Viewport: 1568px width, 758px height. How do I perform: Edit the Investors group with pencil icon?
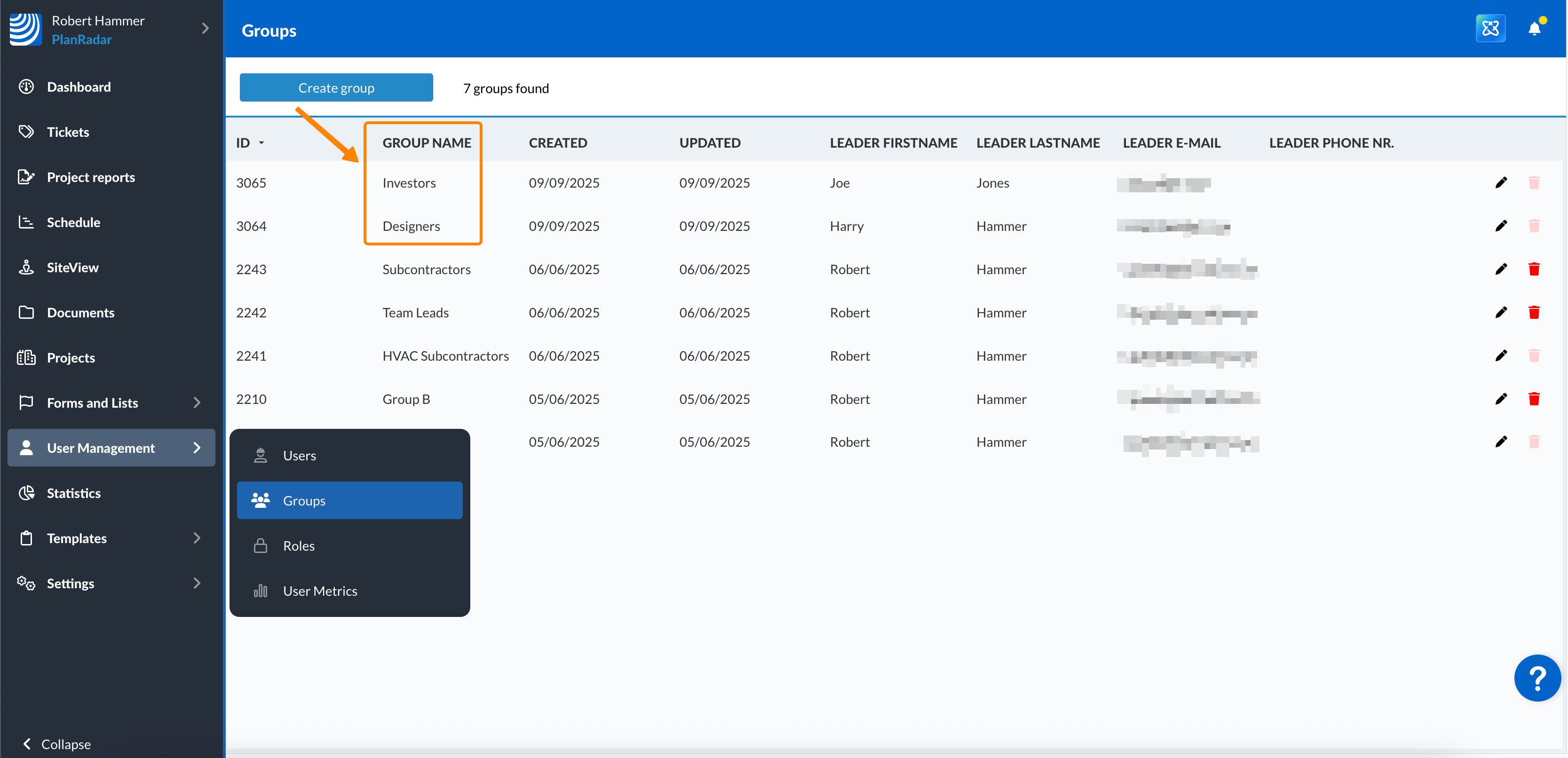pyautogui.click(x=1500, y=182)
